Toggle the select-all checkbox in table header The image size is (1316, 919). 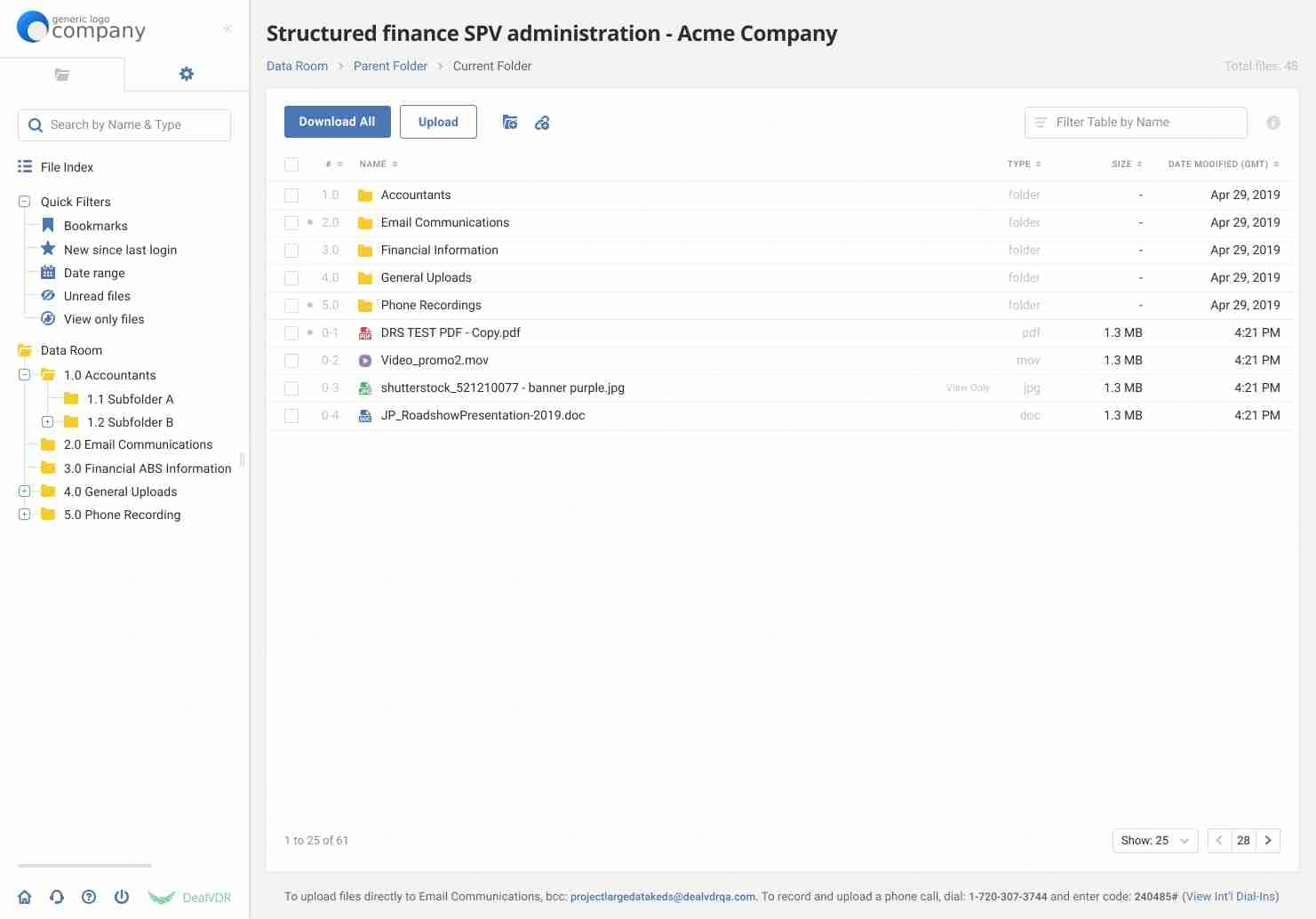(291, 164)
